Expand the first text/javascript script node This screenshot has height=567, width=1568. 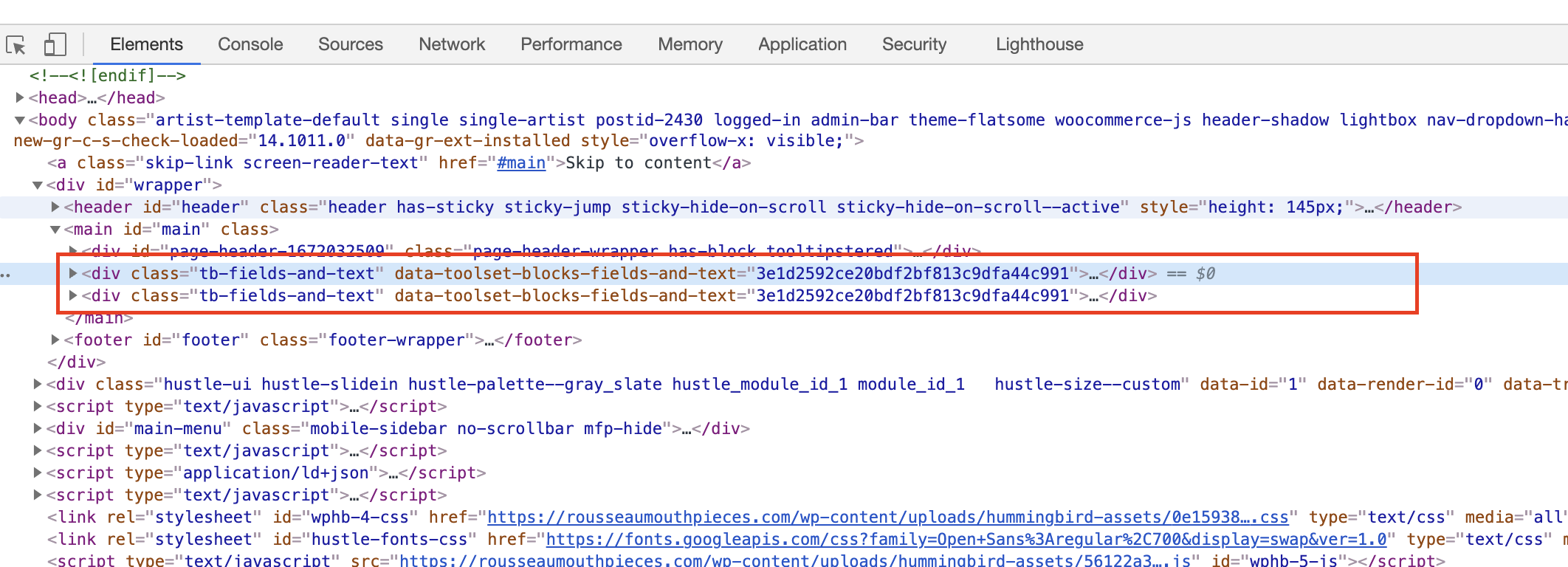click(x=37, y=406)
